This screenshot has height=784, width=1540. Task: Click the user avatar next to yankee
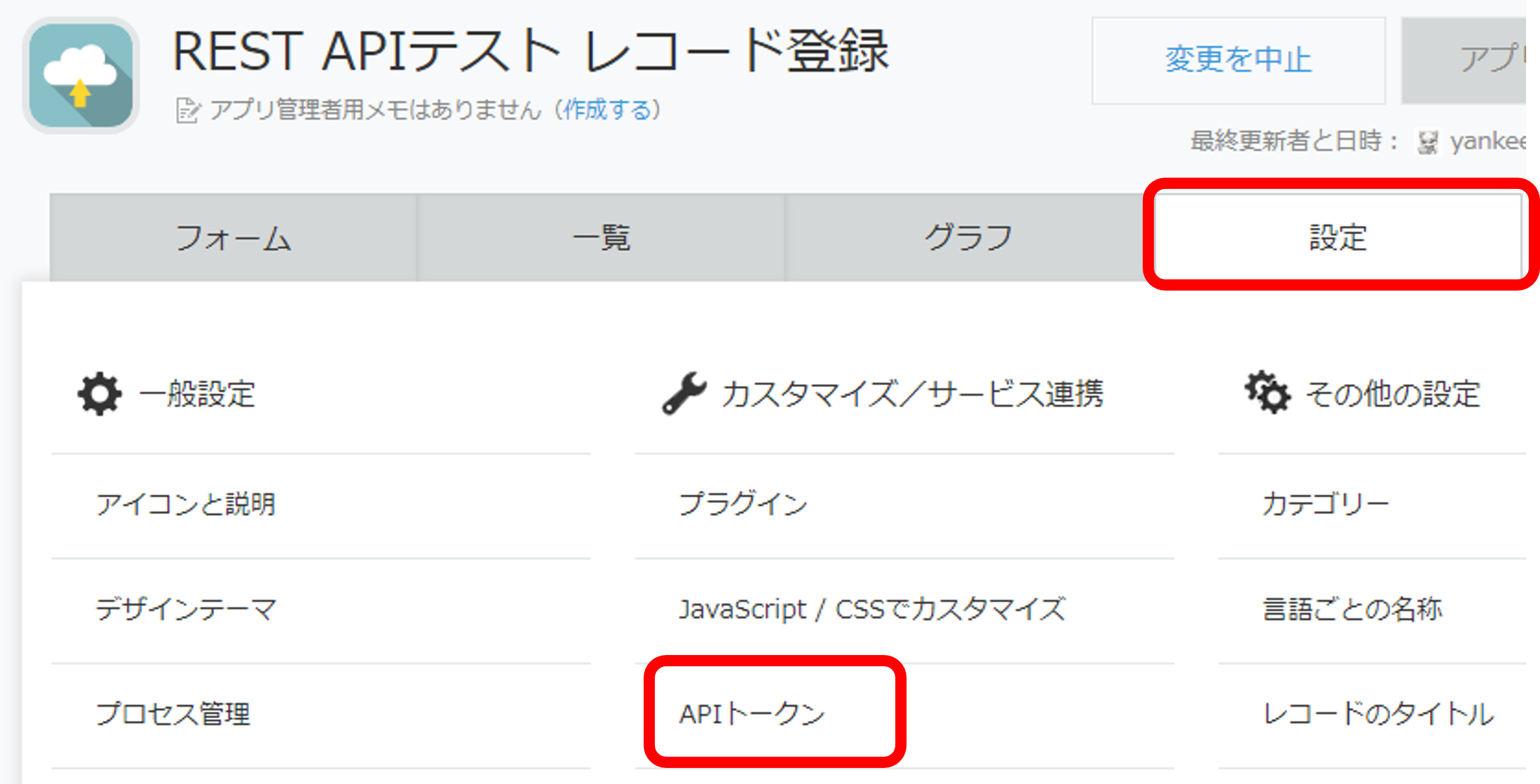tap(1429, 143)
